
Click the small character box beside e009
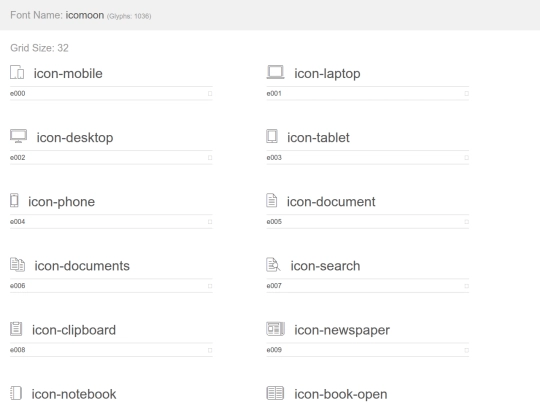(466, 350)
